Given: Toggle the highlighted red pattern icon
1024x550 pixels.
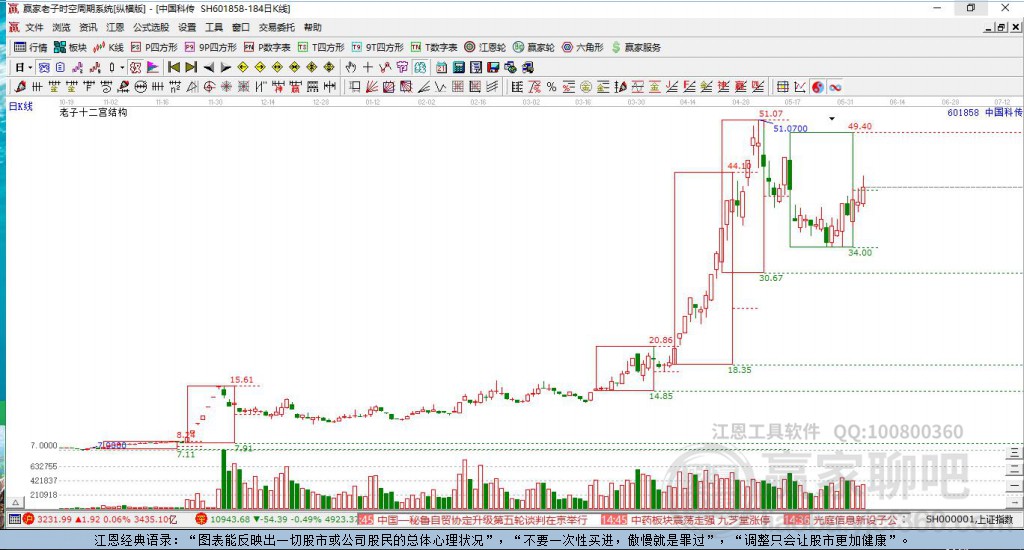Looking at the screenshot, I should [x=135, y=67].
